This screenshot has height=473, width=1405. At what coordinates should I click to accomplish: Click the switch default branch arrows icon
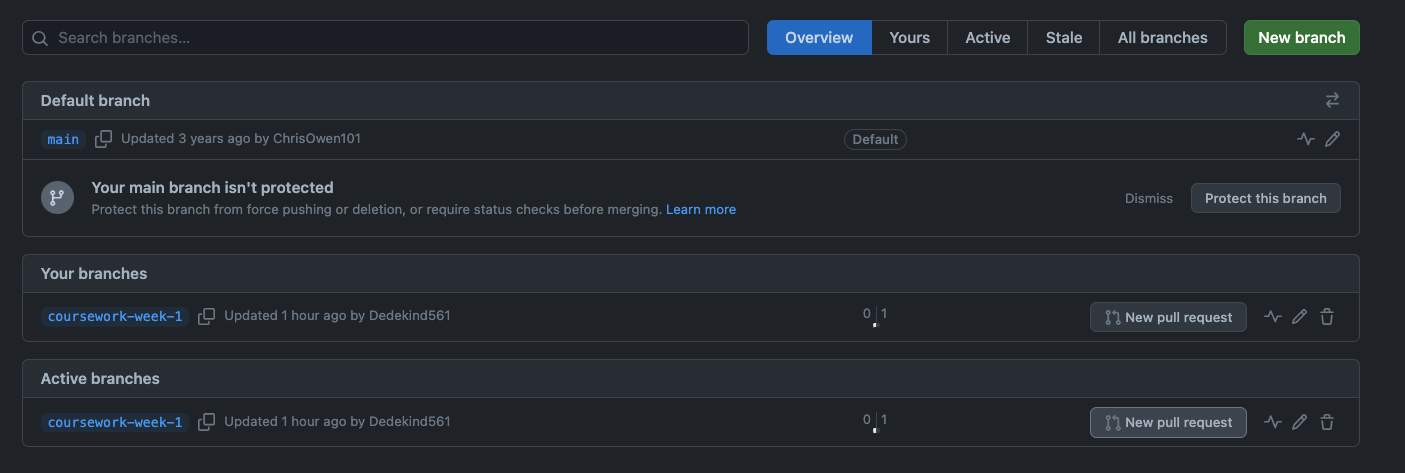1332,100
